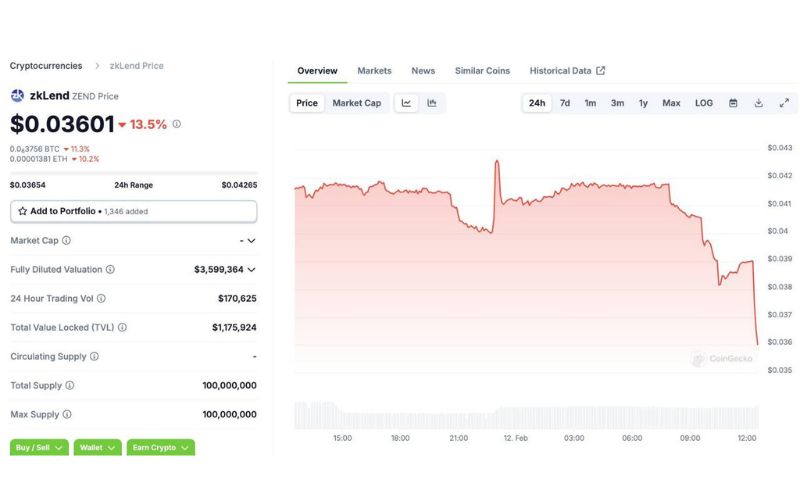Viewport: 800px width, 500px height.
Task: Switch to line chart view icon
Action: click(407, 103)
